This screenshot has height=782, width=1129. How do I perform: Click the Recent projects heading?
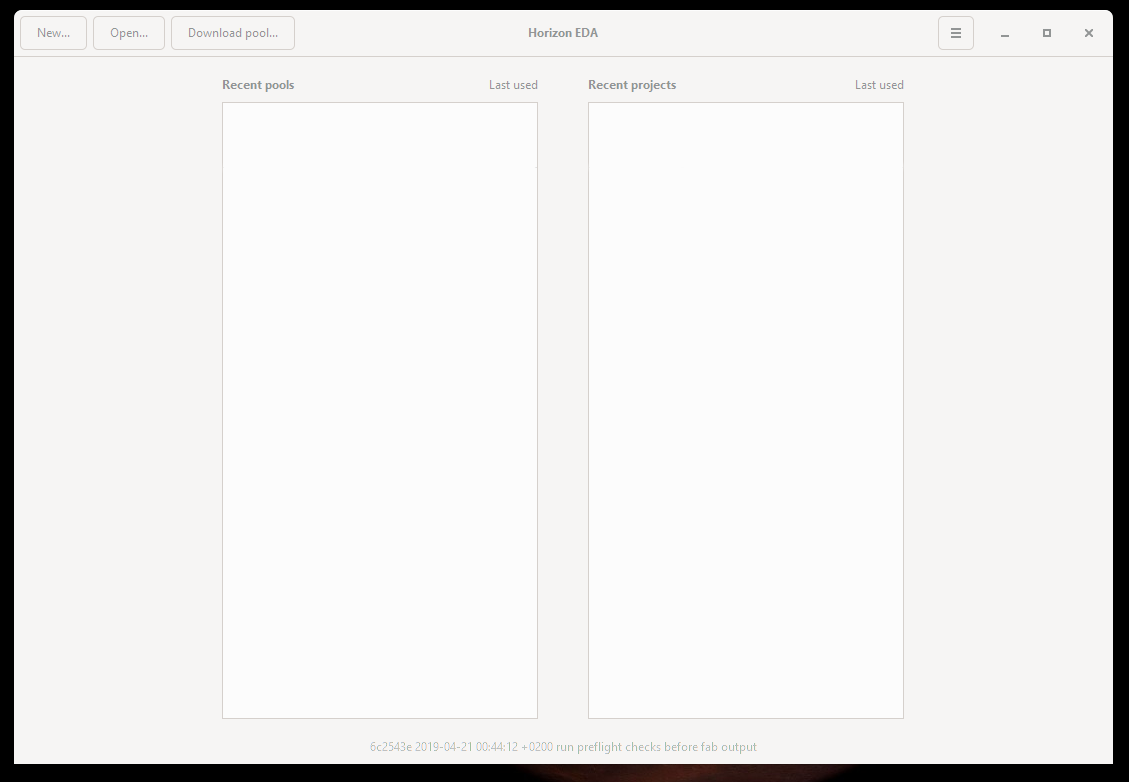click(x=632, y=85)
